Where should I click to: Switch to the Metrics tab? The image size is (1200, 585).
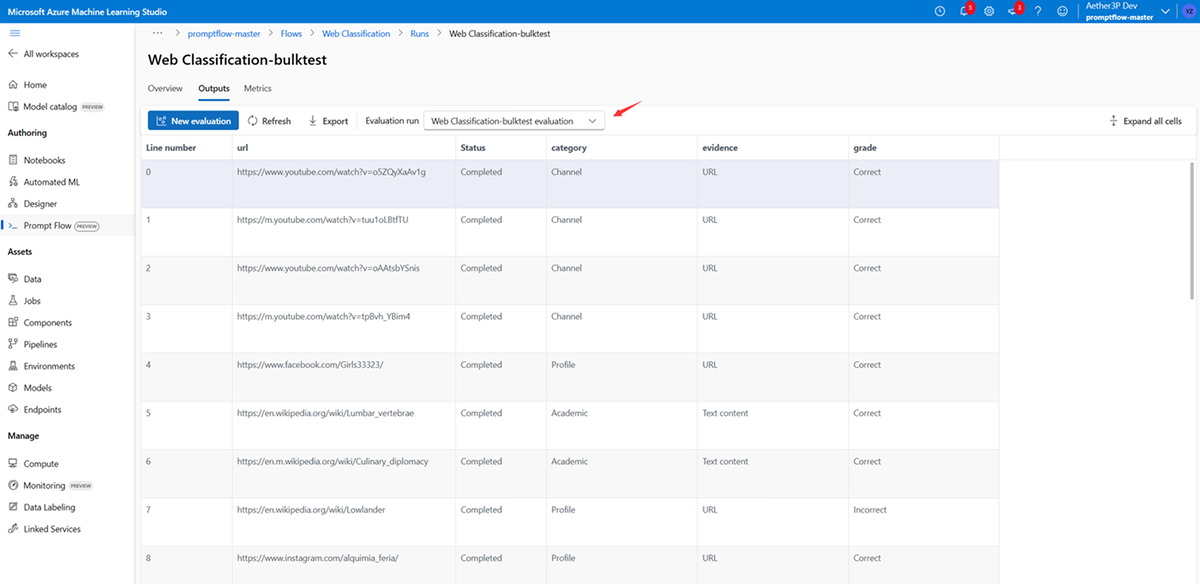258,89
